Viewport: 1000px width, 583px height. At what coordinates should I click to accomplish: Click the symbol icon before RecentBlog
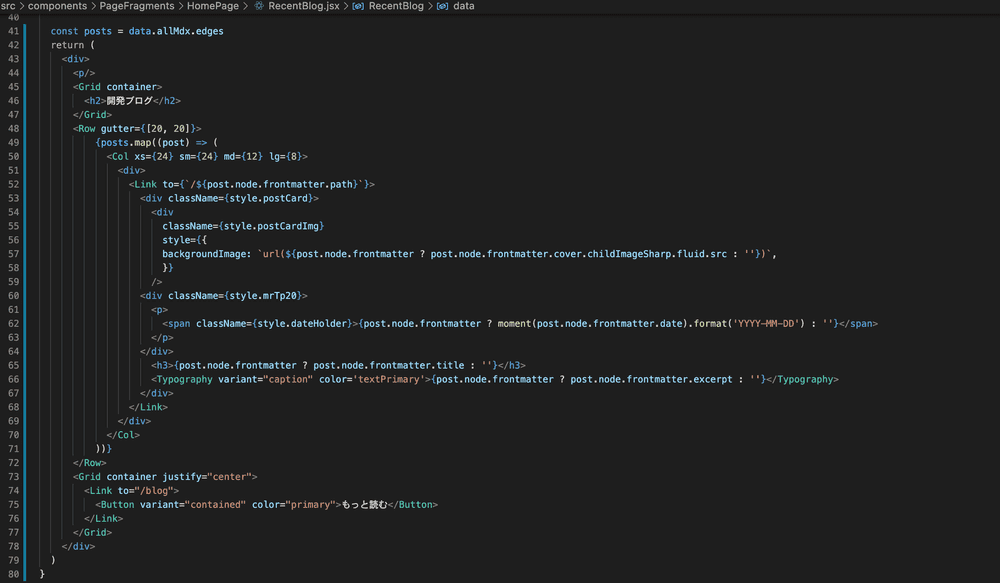[x=358, y=6]
